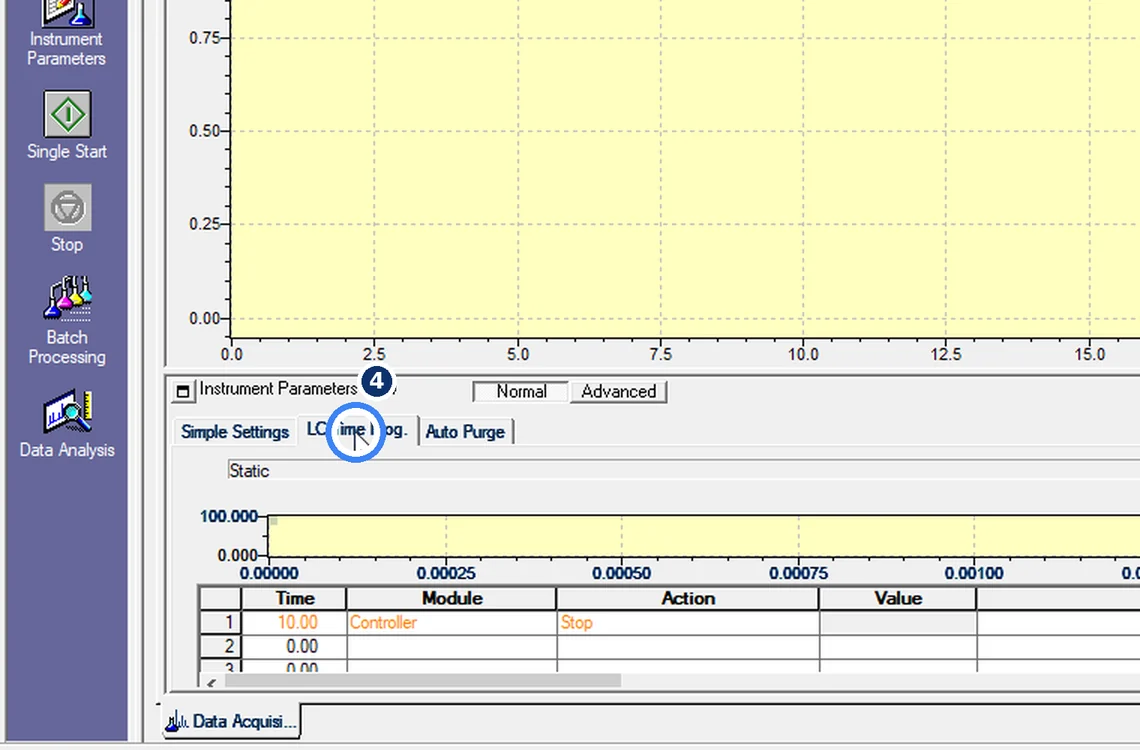
Task: Click the horizontal scrollbar thumb below table
Action: click(422, 681)
